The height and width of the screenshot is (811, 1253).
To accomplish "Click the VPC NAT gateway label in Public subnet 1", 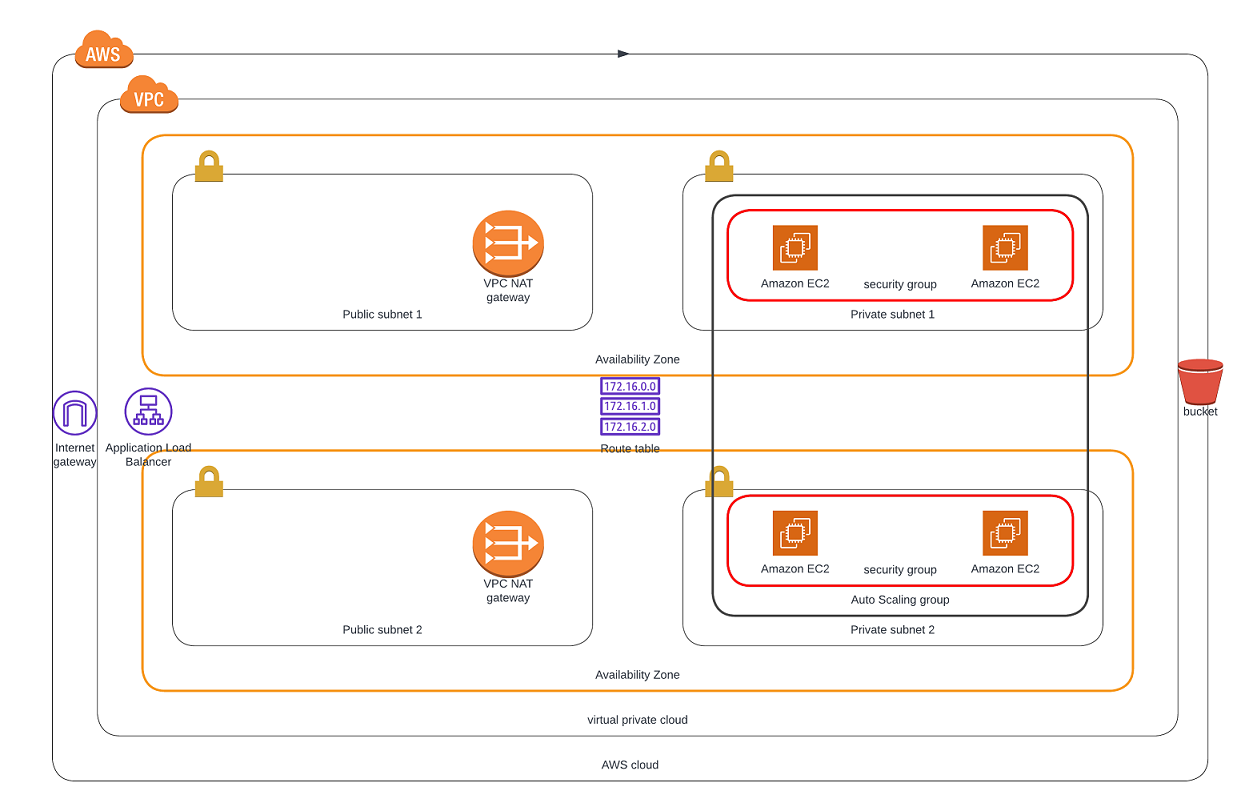I will [x=508, y=290].
